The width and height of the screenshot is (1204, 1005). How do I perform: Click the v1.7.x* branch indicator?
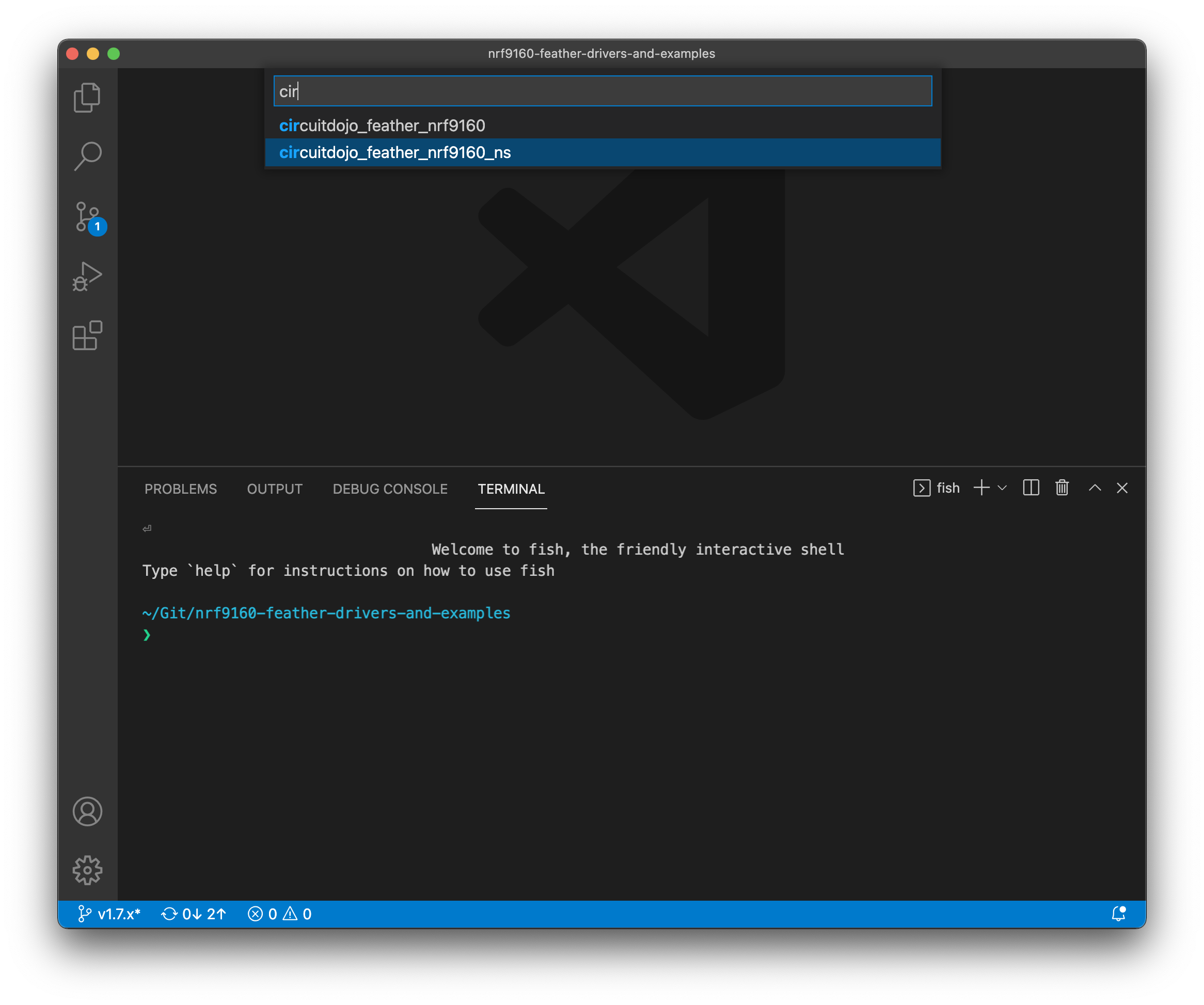pyautogui.click(x=109, y=914)
